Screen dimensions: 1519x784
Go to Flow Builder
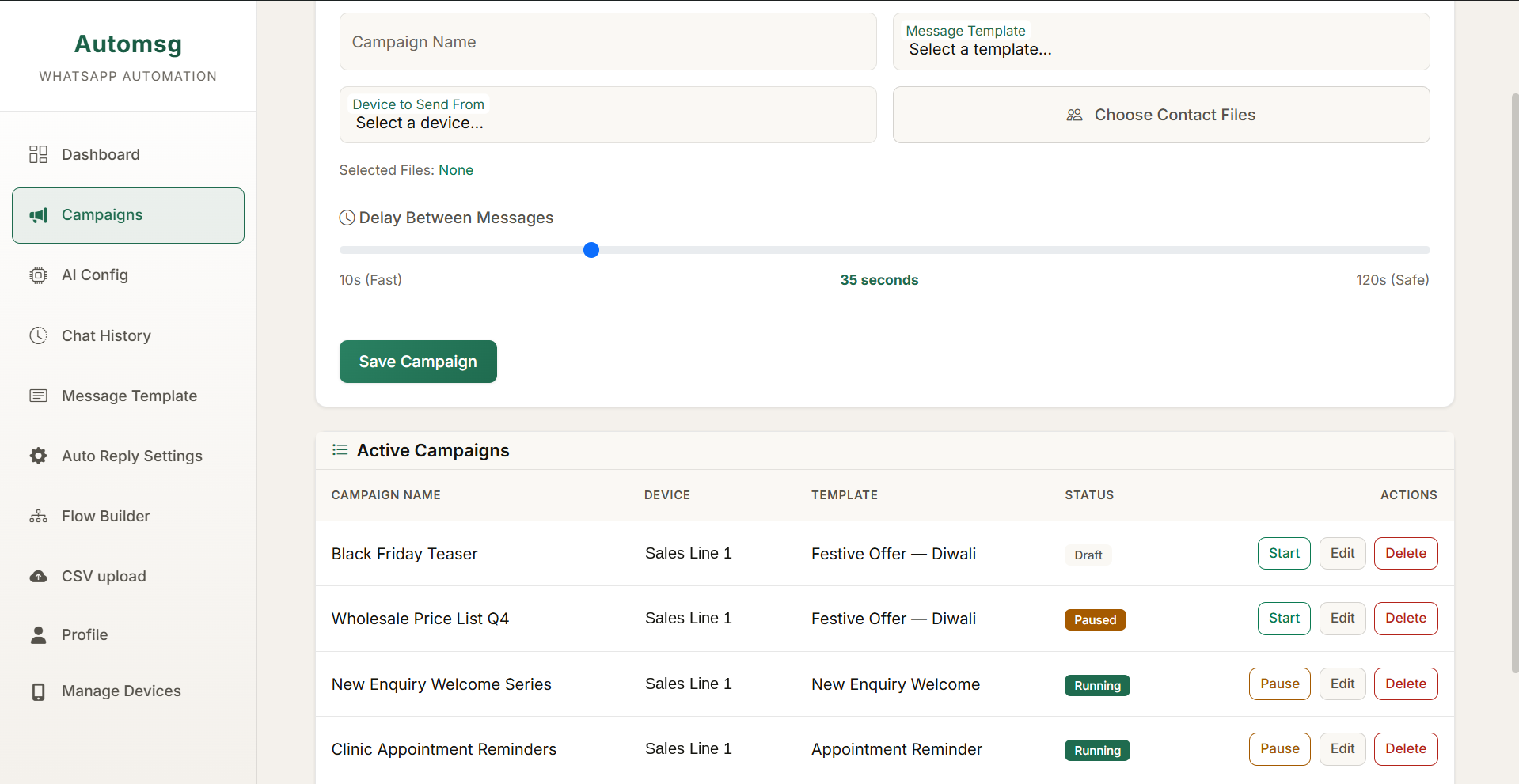[128, 516]
